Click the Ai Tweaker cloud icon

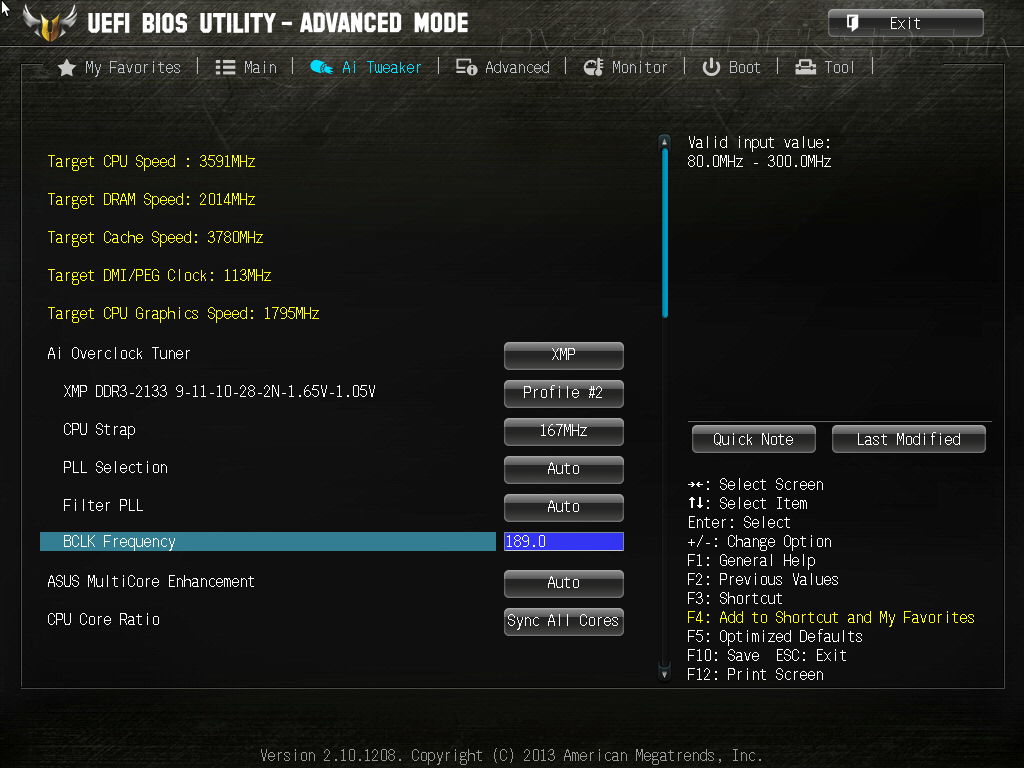(x=321, y=67)
